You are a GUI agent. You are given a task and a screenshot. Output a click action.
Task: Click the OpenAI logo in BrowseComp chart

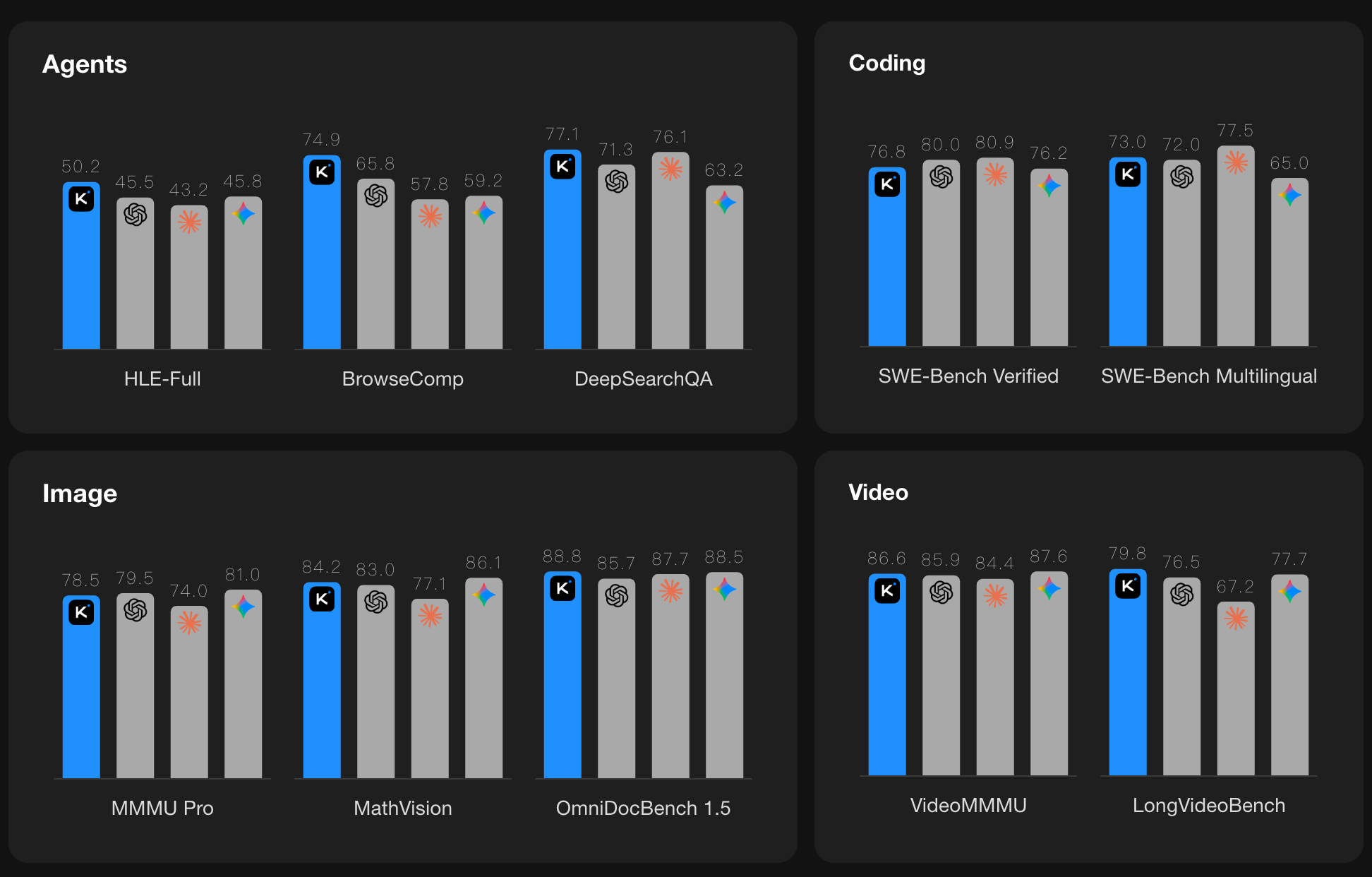point(376,195)
